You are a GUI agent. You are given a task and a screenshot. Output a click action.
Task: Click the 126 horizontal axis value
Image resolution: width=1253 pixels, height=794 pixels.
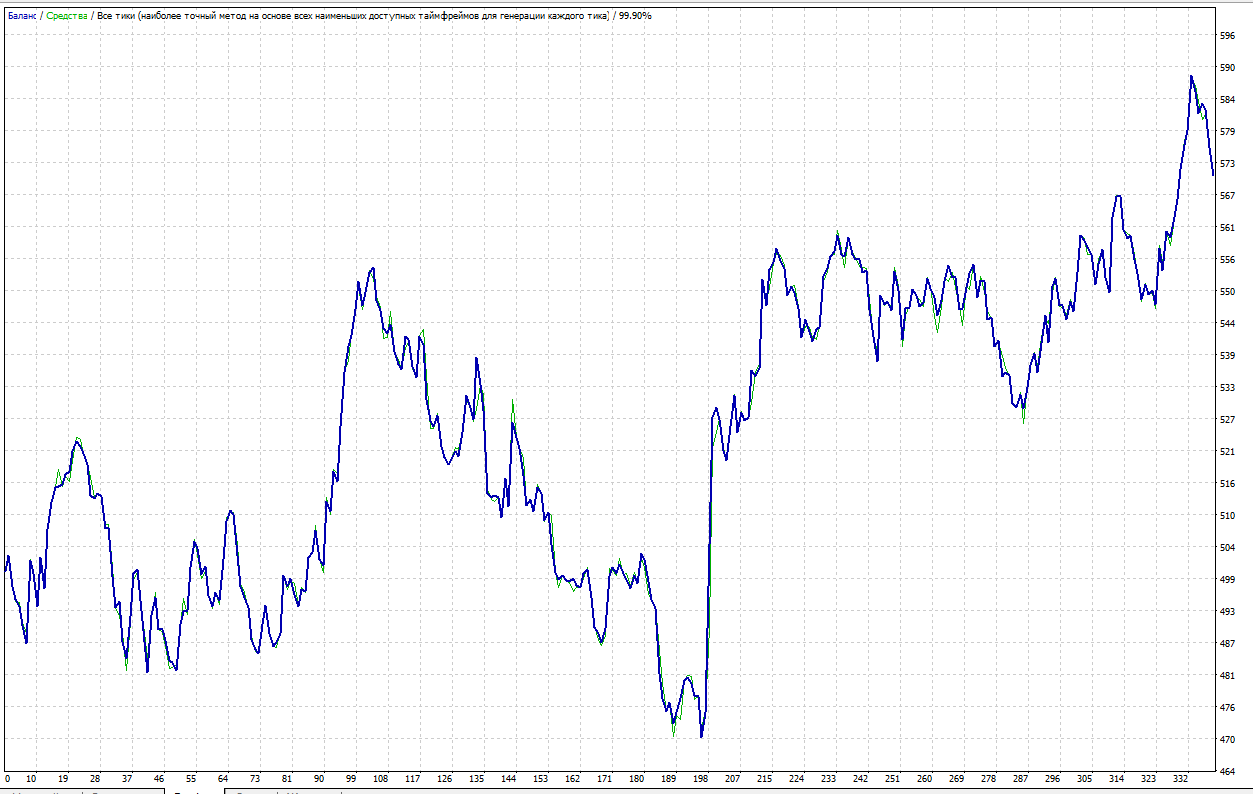point(445,778)
